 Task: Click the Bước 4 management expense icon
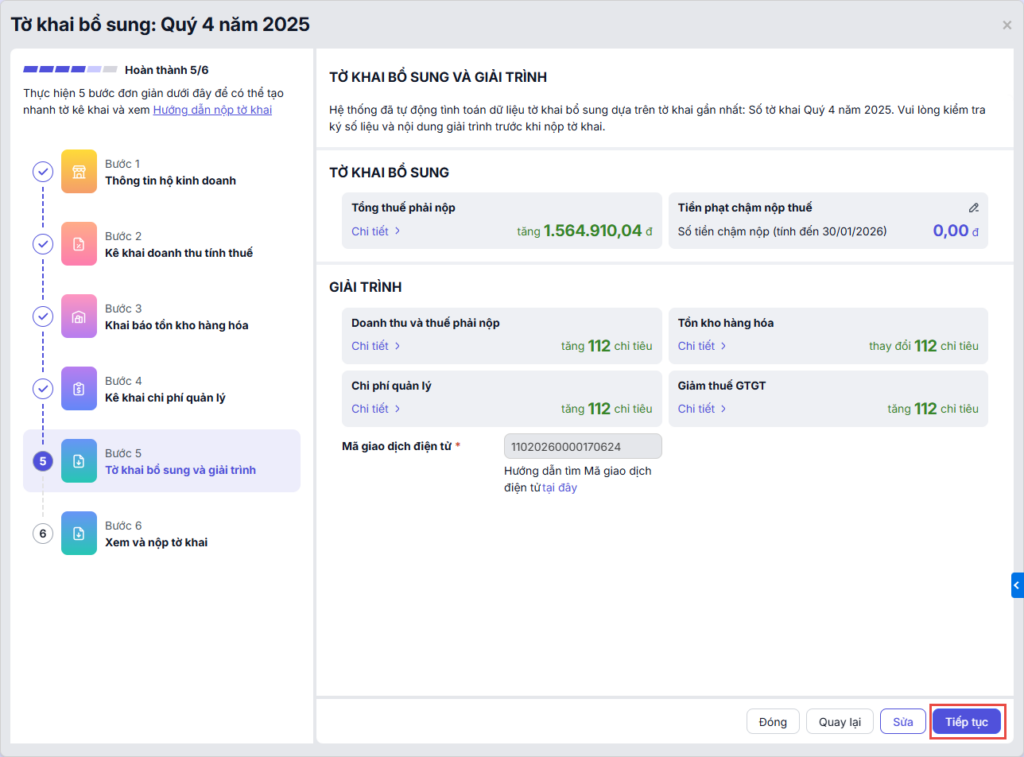coord(79,388)
